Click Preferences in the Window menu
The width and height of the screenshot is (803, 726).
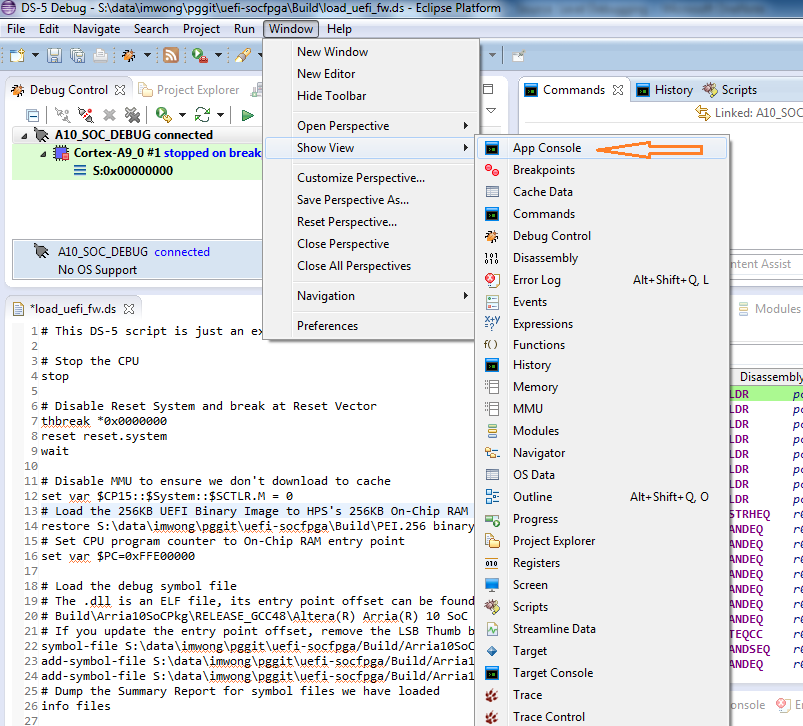pyautogui.click(x=327, y=326)
